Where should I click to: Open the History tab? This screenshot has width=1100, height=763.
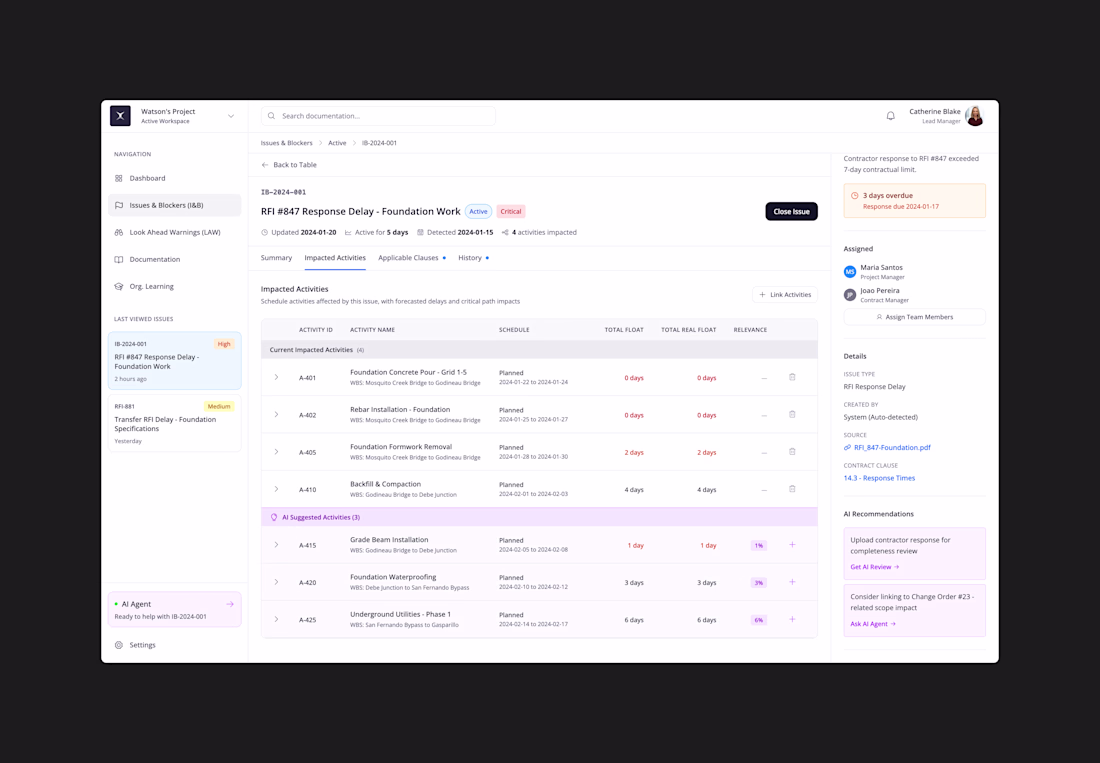tap(470, 258)
